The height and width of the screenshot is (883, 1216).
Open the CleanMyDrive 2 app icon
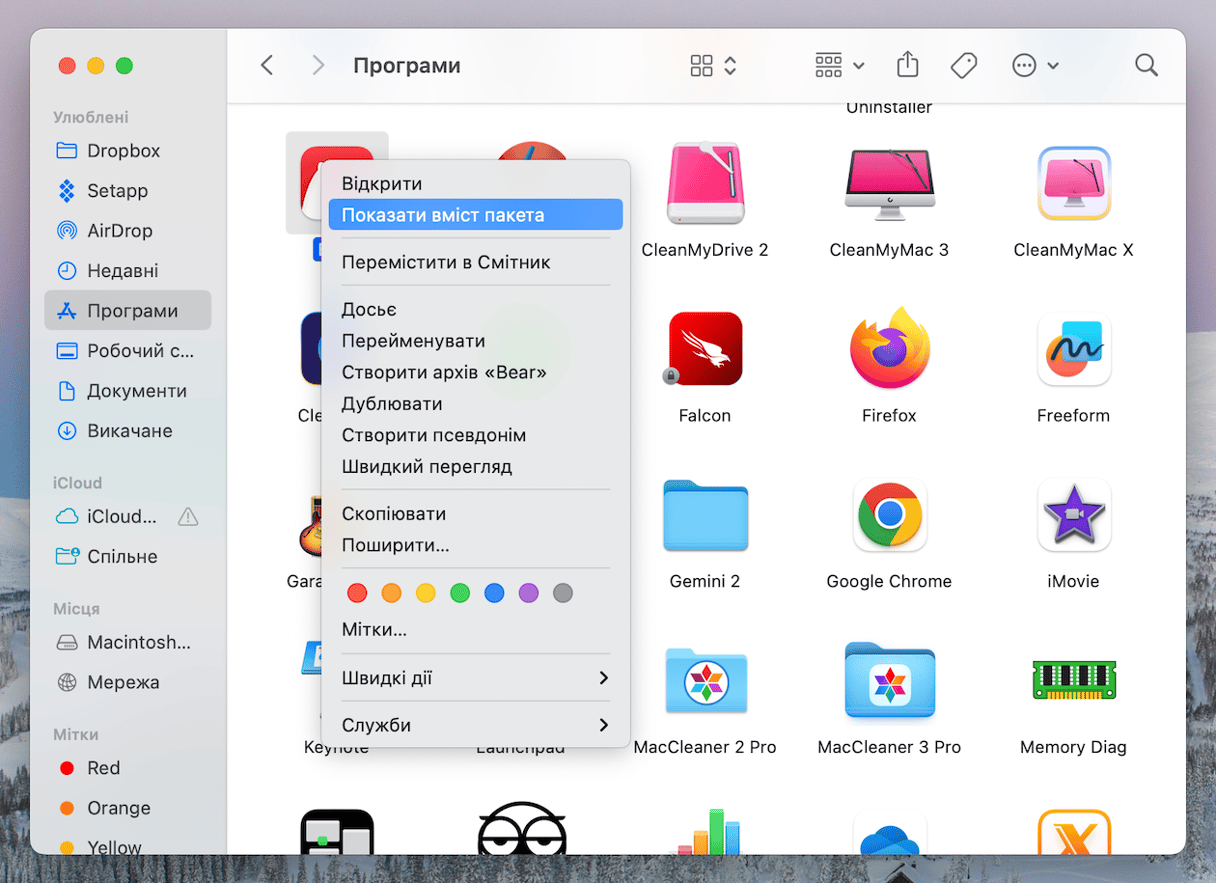click(705, 184)
